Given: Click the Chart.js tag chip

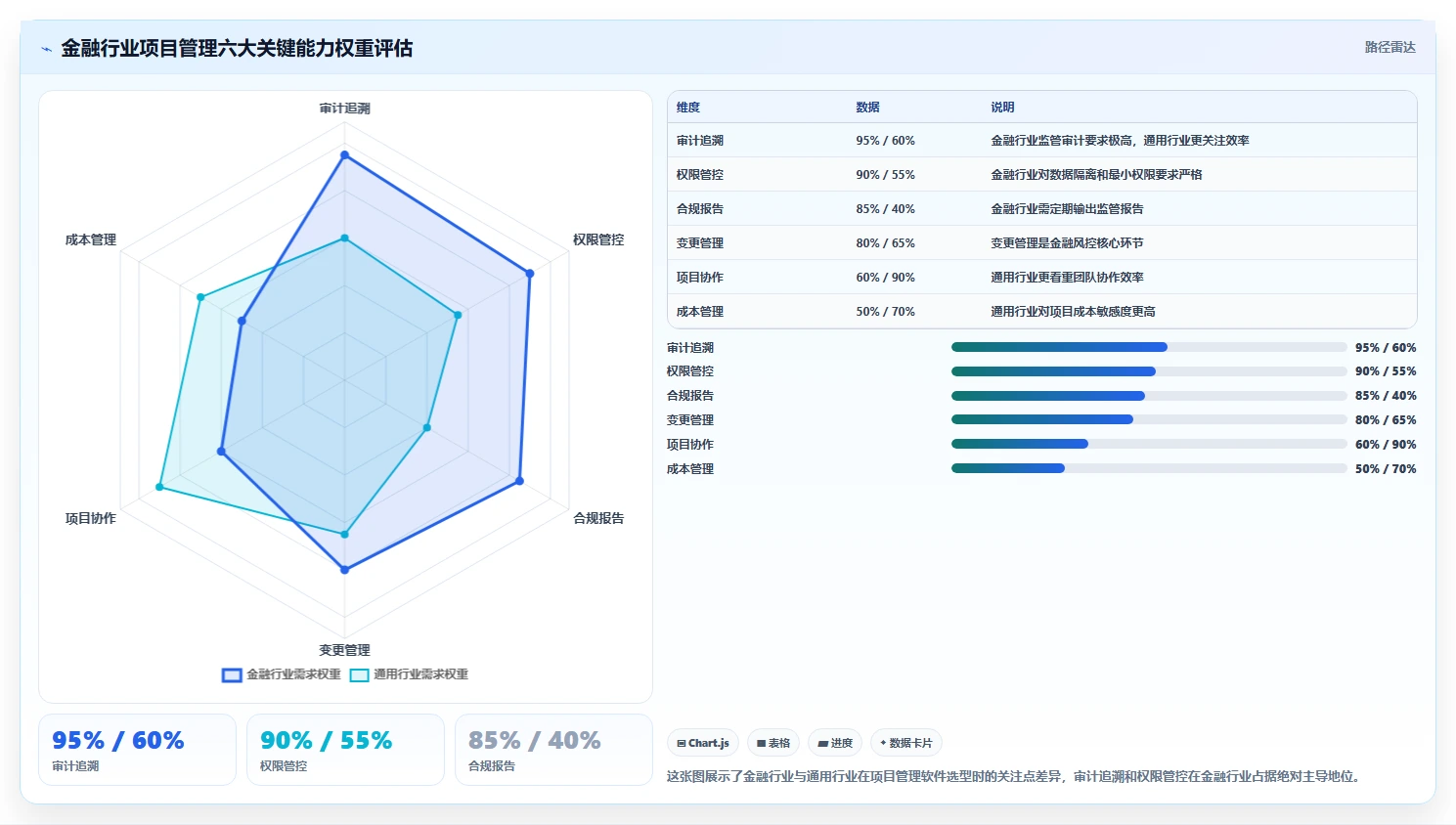Looking at the screenshot, I should click(703, 743).
